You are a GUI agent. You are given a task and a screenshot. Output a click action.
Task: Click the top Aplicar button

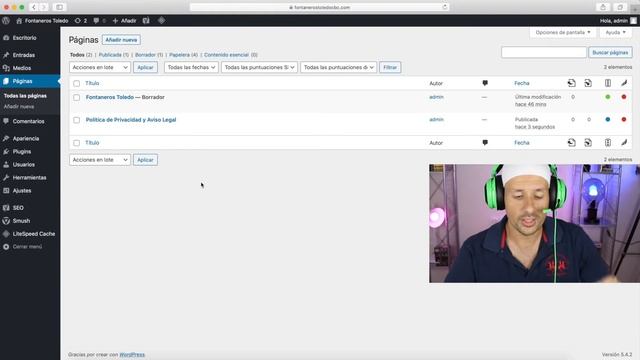pos(145,67)
